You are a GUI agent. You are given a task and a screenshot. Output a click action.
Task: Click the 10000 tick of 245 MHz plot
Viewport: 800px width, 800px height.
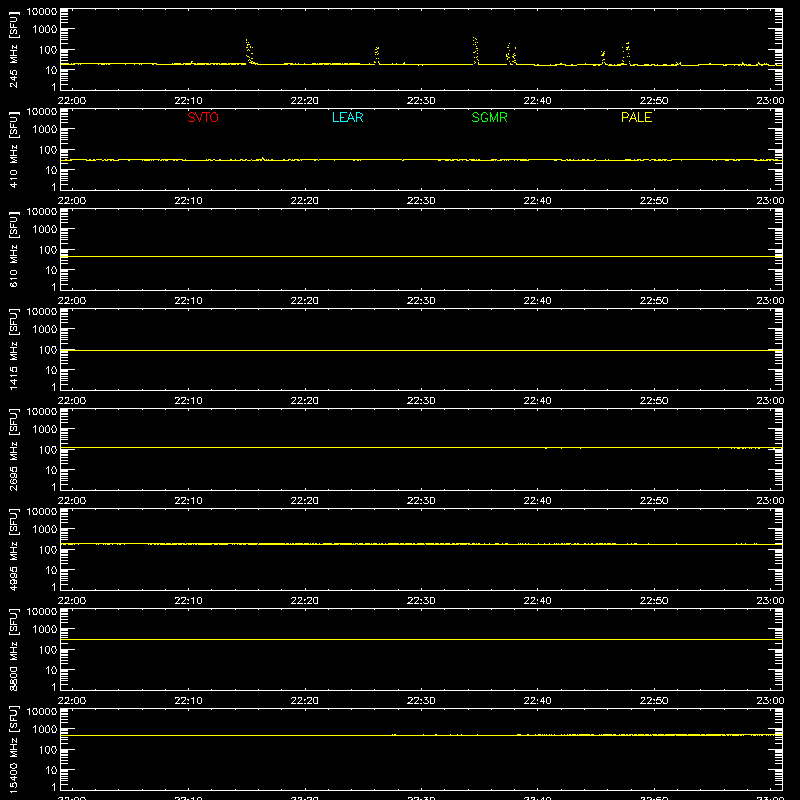point(42,12)
